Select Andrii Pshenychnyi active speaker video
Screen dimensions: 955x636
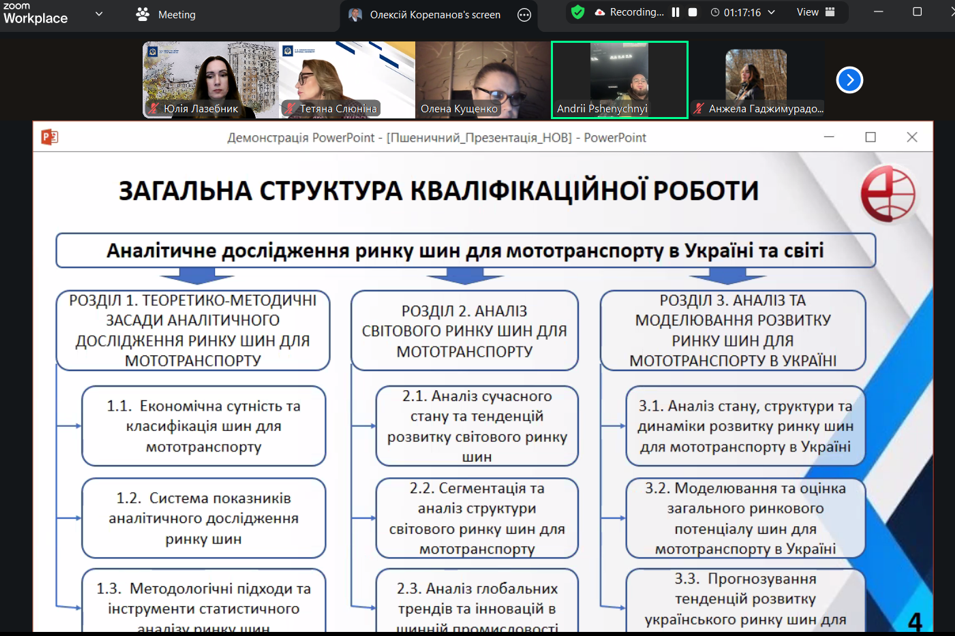pos(619,80)
